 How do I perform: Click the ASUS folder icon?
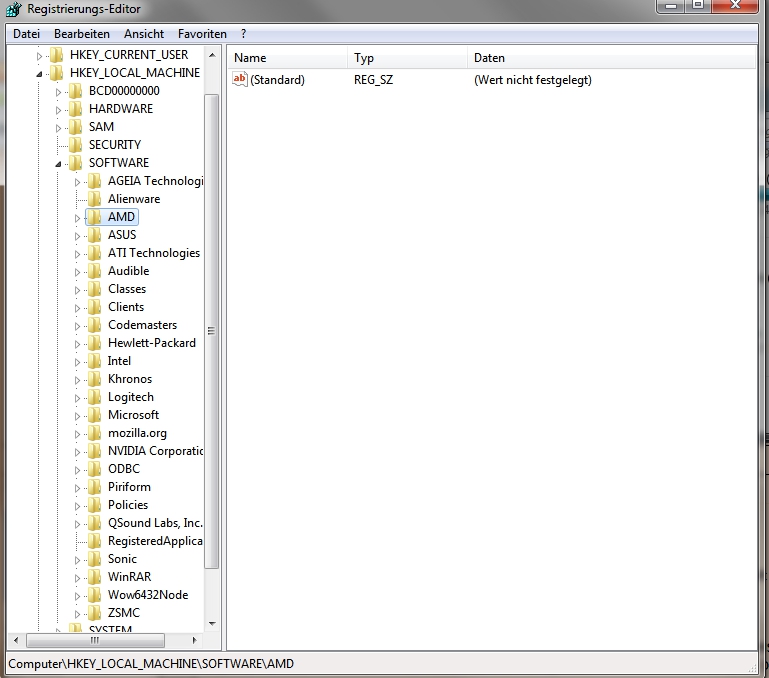tap(95, 235)
